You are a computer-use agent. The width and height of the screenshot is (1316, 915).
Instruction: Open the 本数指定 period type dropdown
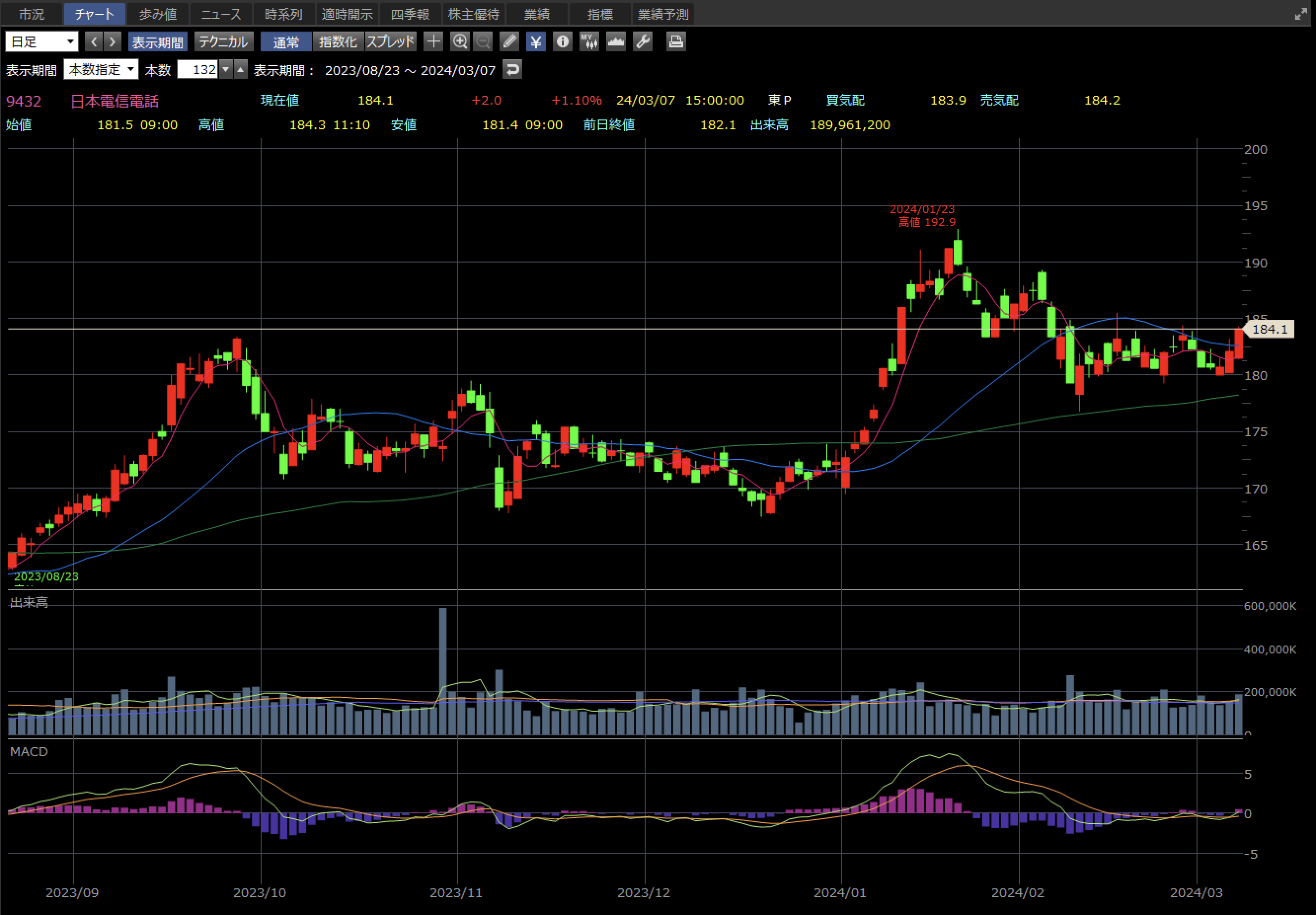pyautogui.click(x=101, y=70)
